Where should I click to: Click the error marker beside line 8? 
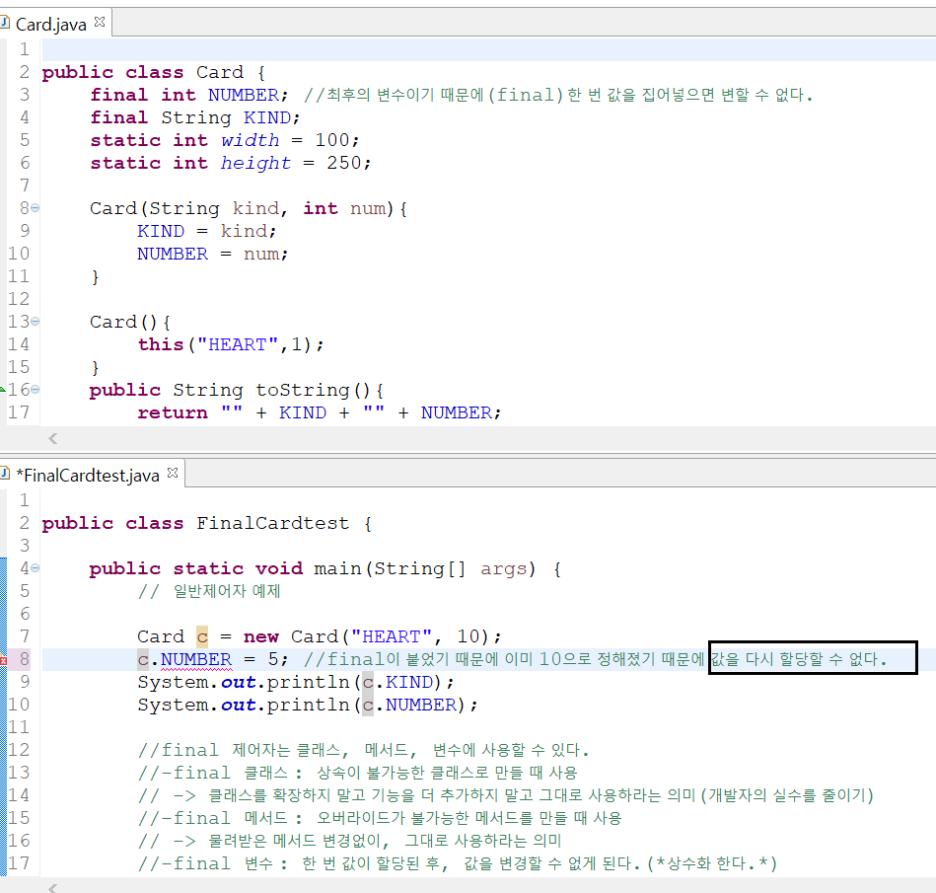pos(3,660)
